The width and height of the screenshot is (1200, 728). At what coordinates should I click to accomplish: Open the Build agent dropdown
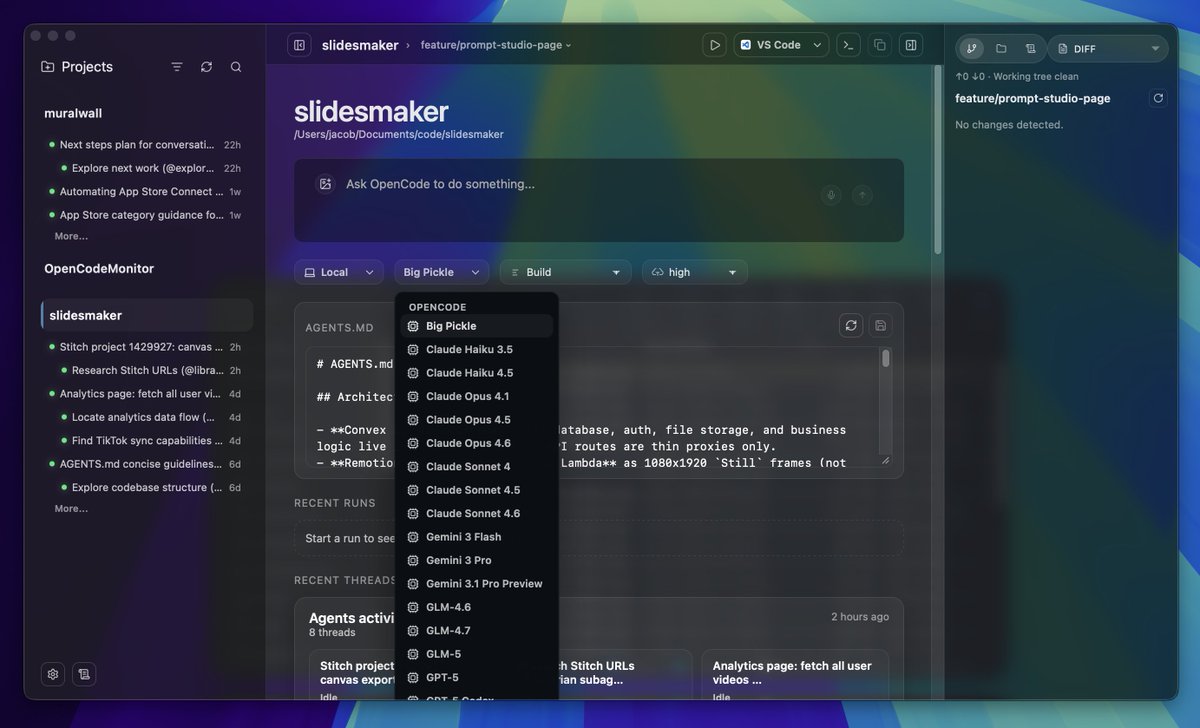pyautogui.click(x=565, y=272)
